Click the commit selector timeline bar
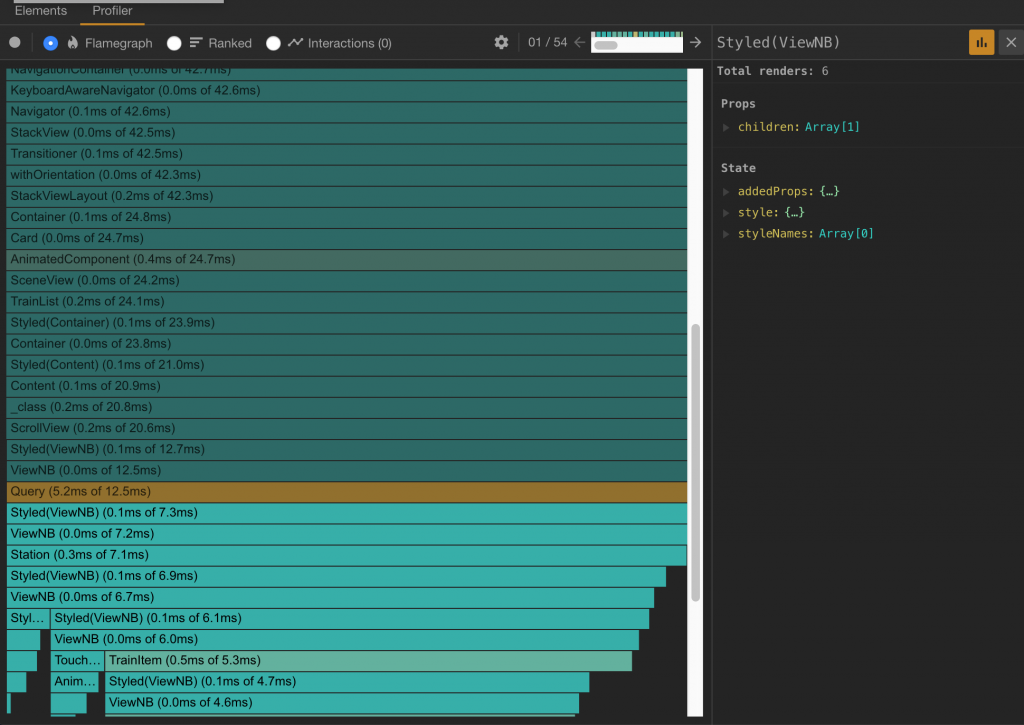The height and width of the screenshot is (725, 1024). point(636,43)
